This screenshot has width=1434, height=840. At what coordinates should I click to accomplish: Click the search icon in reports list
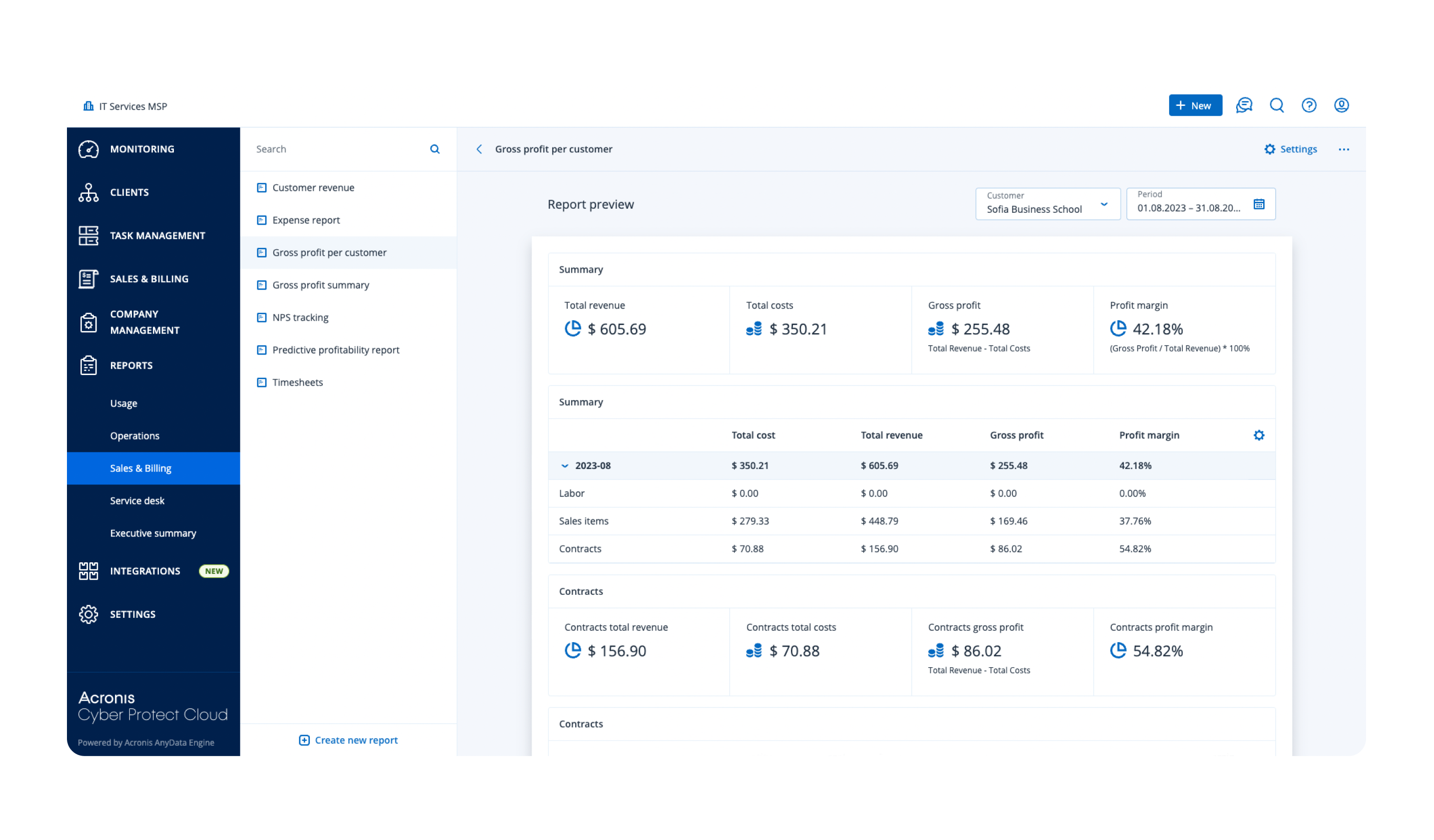435,149
